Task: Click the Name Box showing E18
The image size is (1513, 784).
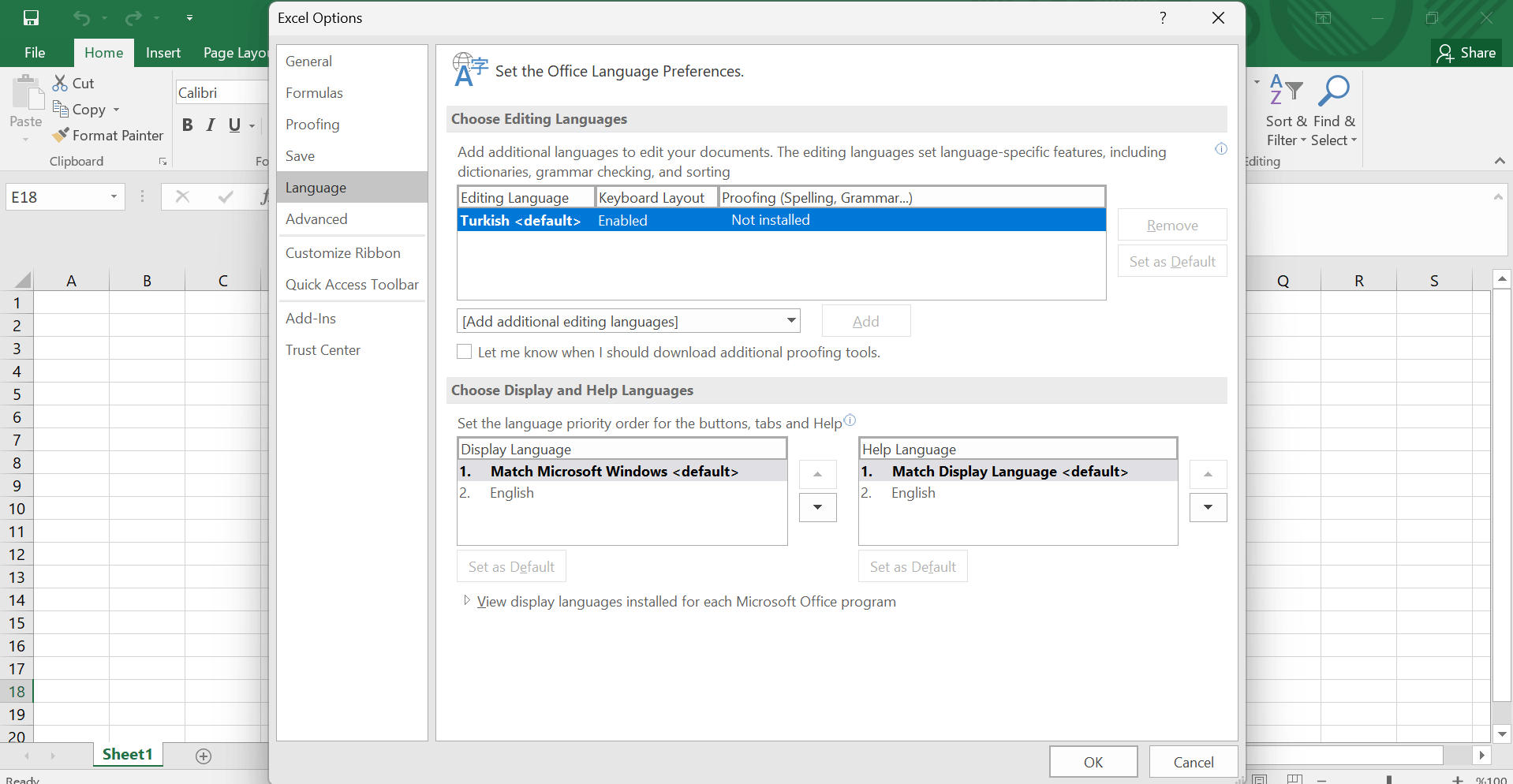Action: 55,197
